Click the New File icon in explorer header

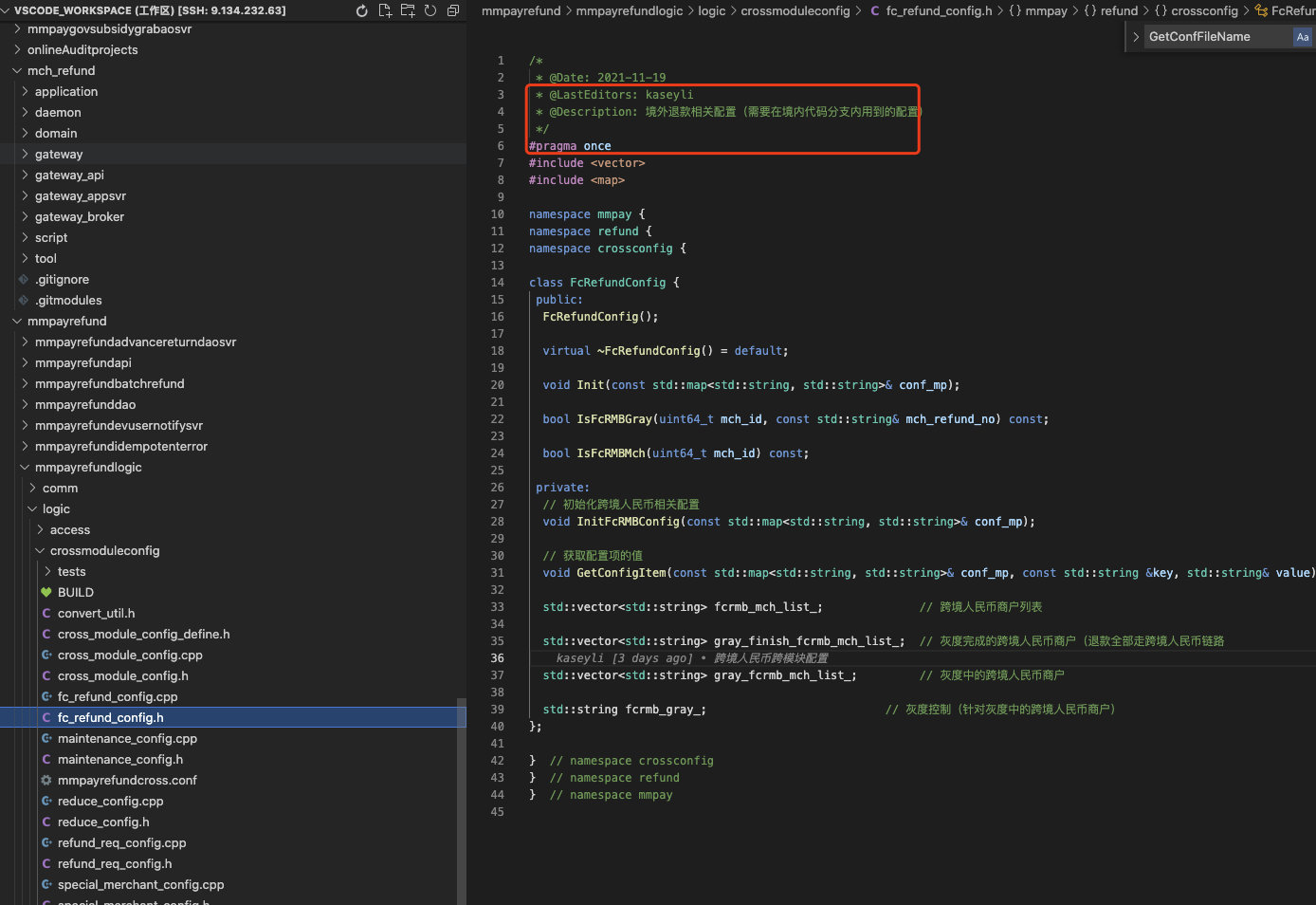point(385,10)
